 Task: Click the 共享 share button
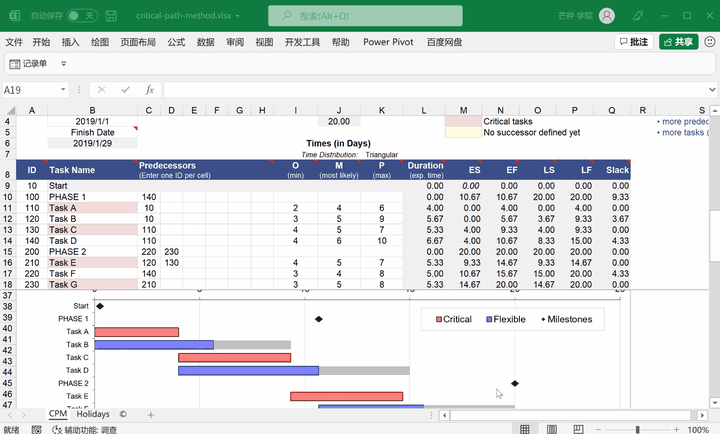[x=678, y=42]
